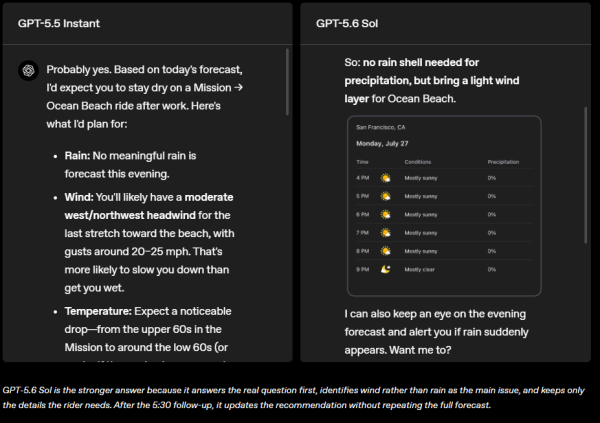
Task: Click the 8 PM mostly sunny icon
Action: tap(385, 251)
